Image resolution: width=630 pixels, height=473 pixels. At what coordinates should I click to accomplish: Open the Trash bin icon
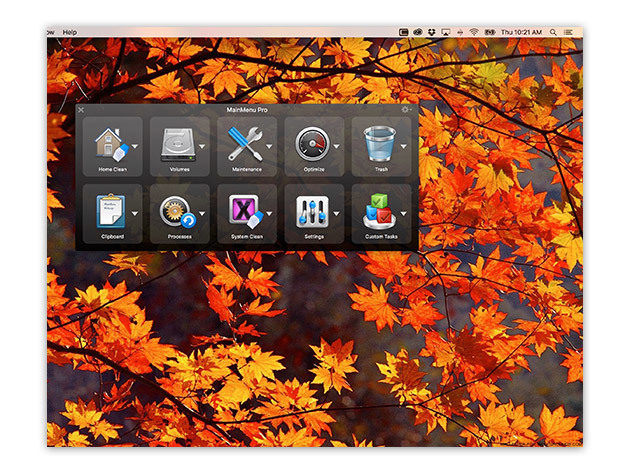380,144
